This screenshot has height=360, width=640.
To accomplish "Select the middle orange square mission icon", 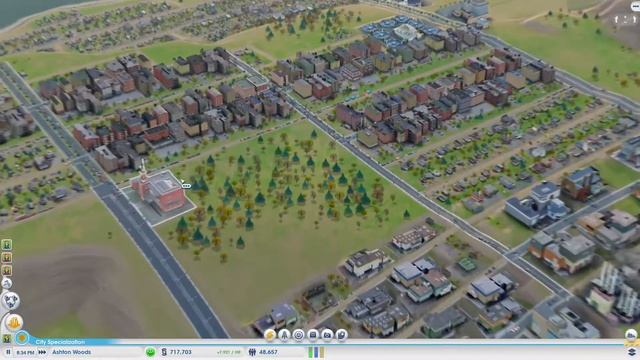I will pos(7,258).
